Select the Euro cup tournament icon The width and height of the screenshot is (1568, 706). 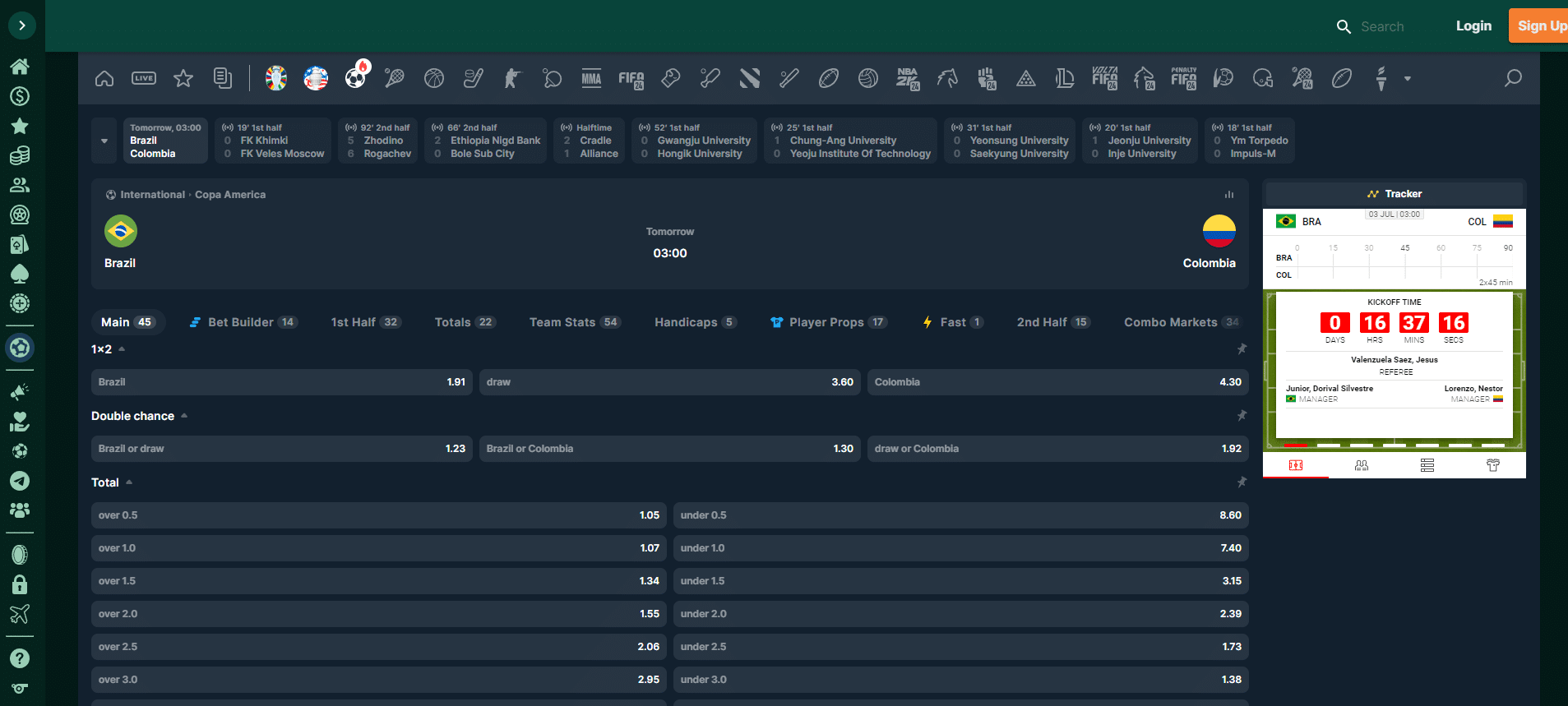pyautogui.click(x=276, y=78)
